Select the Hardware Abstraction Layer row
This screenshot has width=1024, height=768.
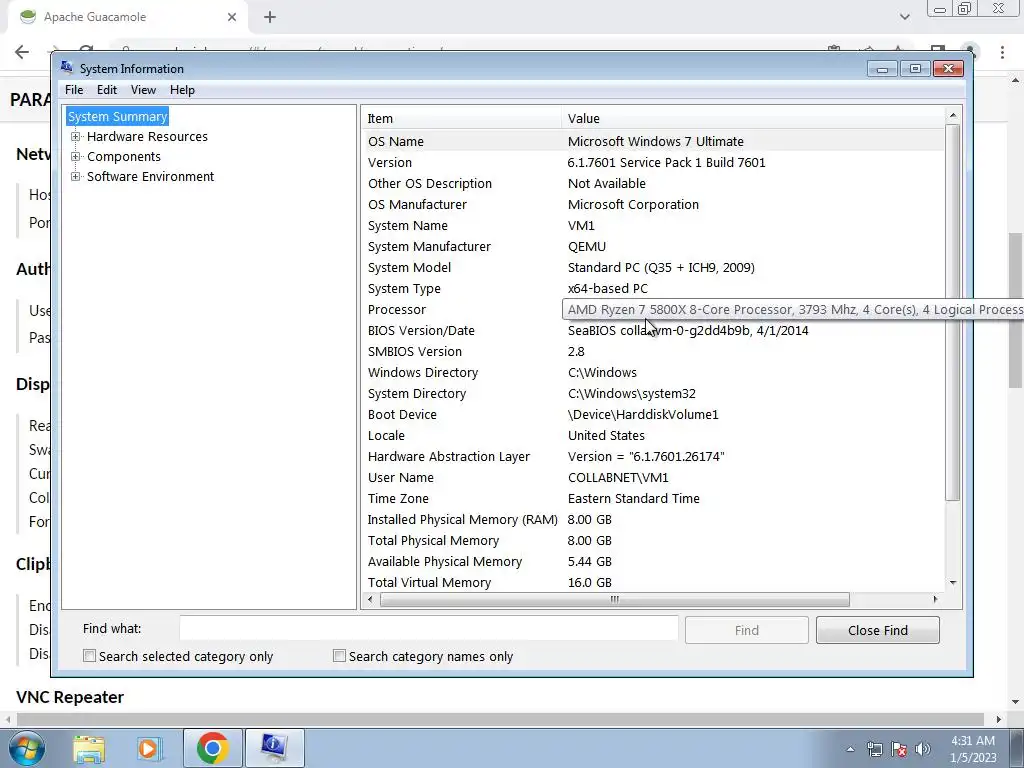[652, 456]
